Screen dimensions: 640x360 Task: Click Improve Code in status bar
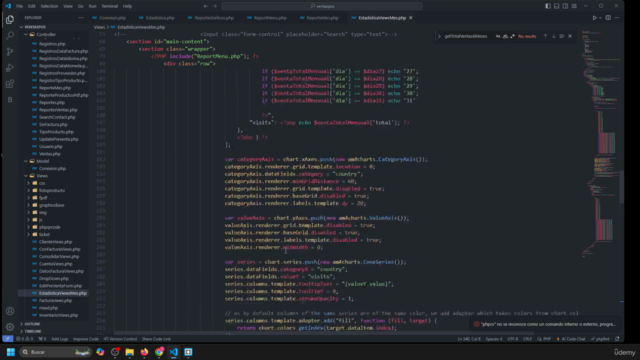pos(86,339)
